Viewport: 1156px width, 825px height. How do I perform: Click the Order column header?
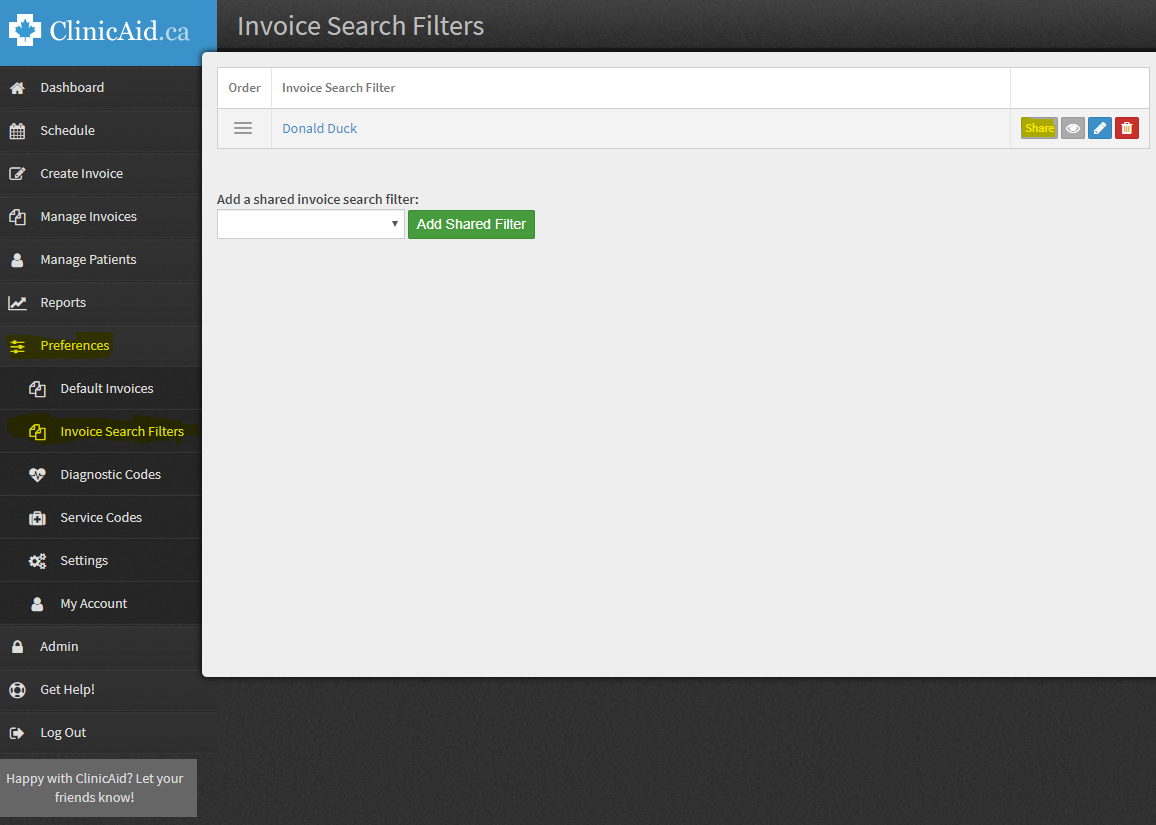(244, 88)
